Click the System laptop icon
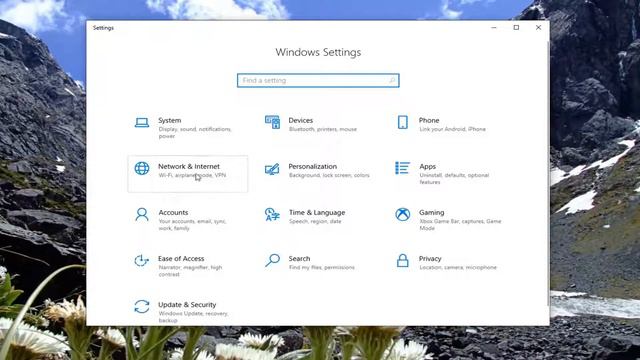This screenshot has width=640, height=360. [x=142, y=122]
